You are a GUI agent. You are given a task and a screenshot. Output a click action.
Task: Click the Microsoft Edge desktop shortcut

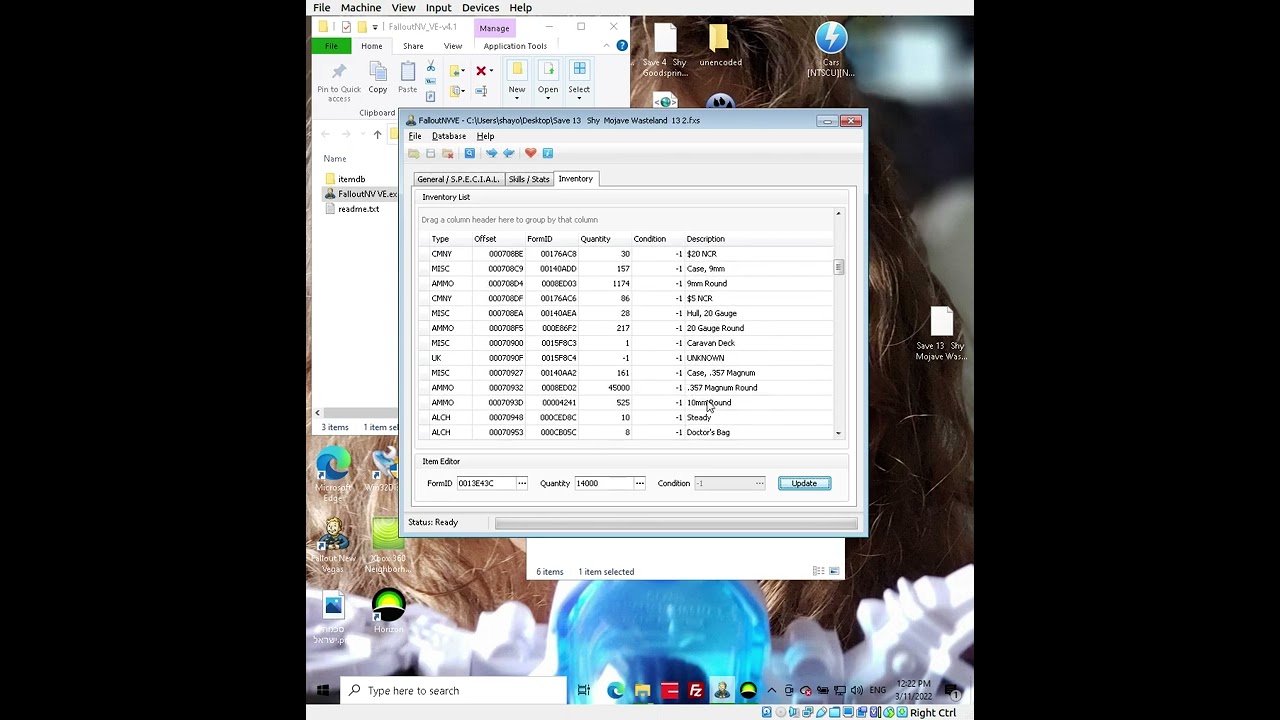click(x=333, y=475)
